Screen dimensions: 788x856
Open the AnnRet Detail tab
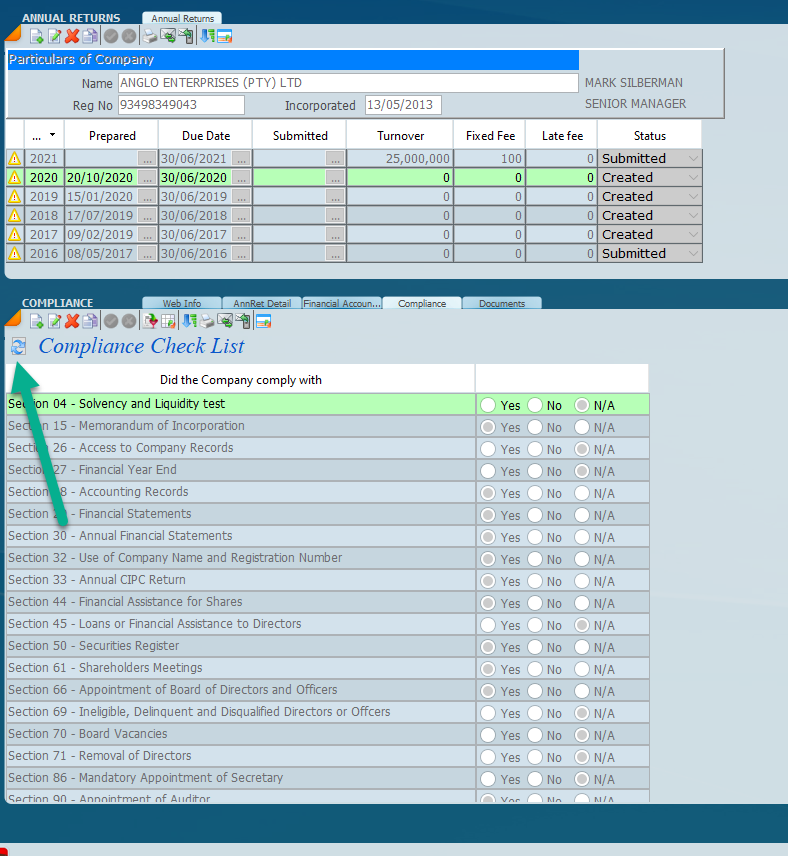coord(262,303)
